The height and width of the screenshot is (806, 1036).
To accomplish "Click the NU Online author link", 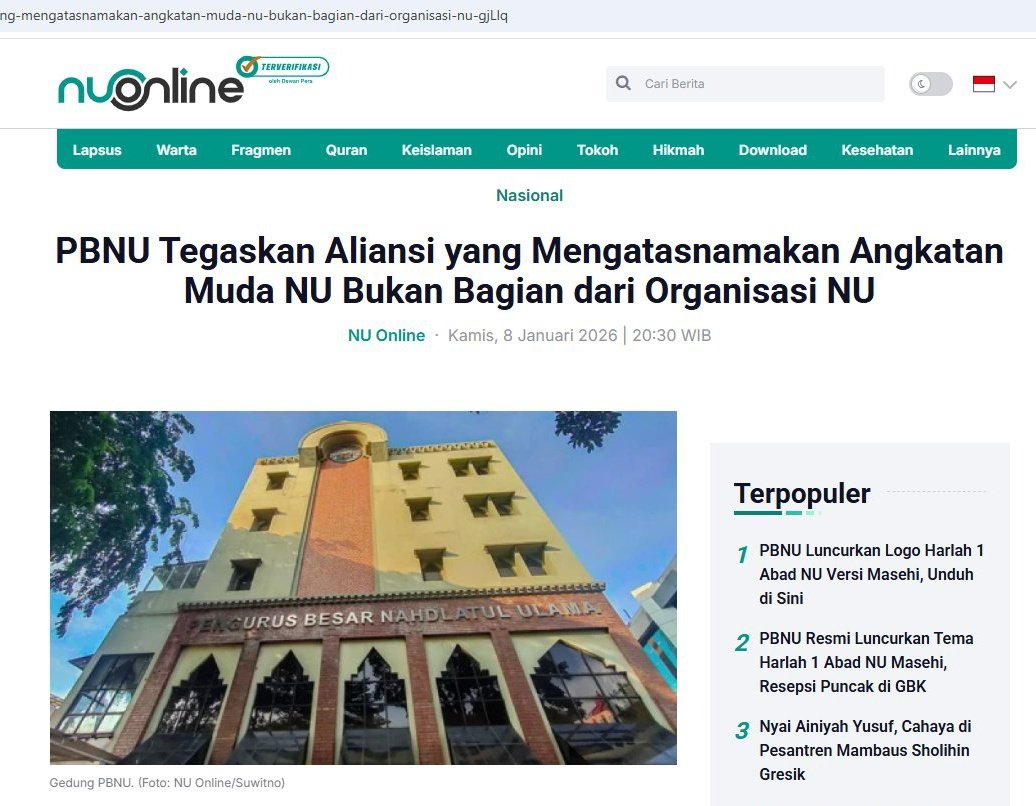I will (386, 335).
